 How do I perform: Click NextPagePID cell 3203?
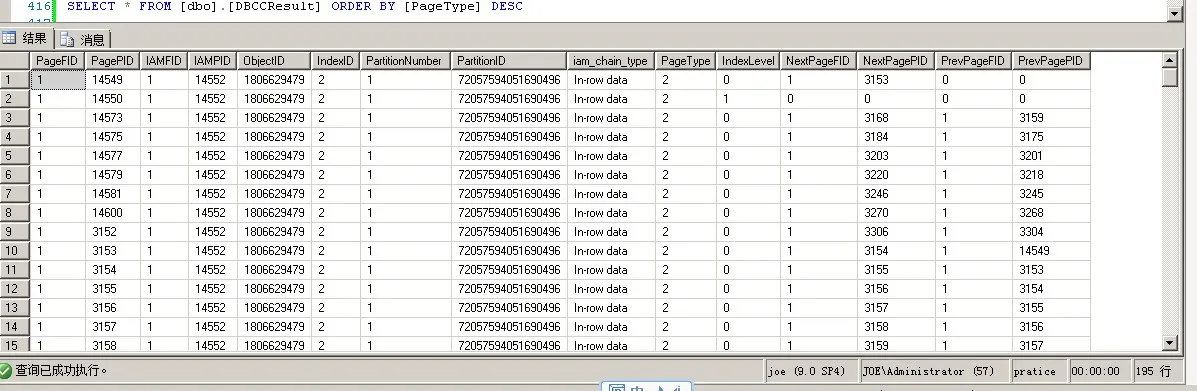point(896,156)
